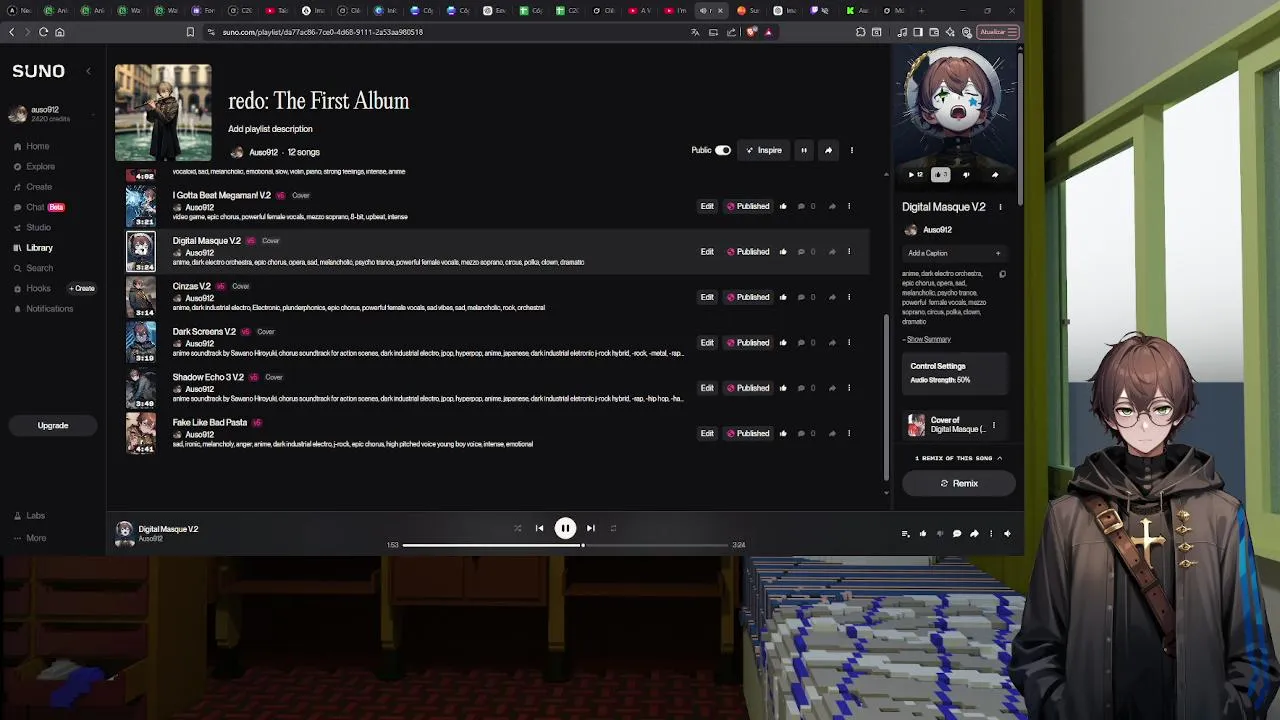Share the Cinzas V.2 song
The height and width of the screenshot is (720, 1280).
coord(832,297)
